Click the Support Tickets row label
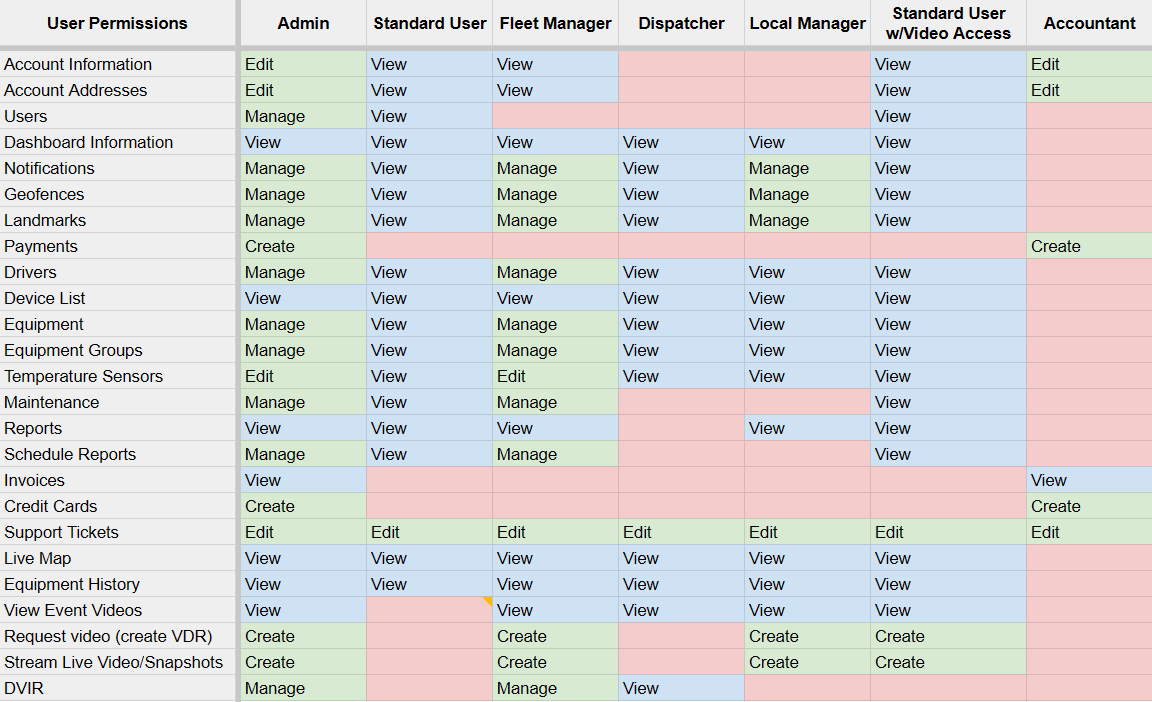The width and height of the screenshot is (1152, 702). (118, 532)
